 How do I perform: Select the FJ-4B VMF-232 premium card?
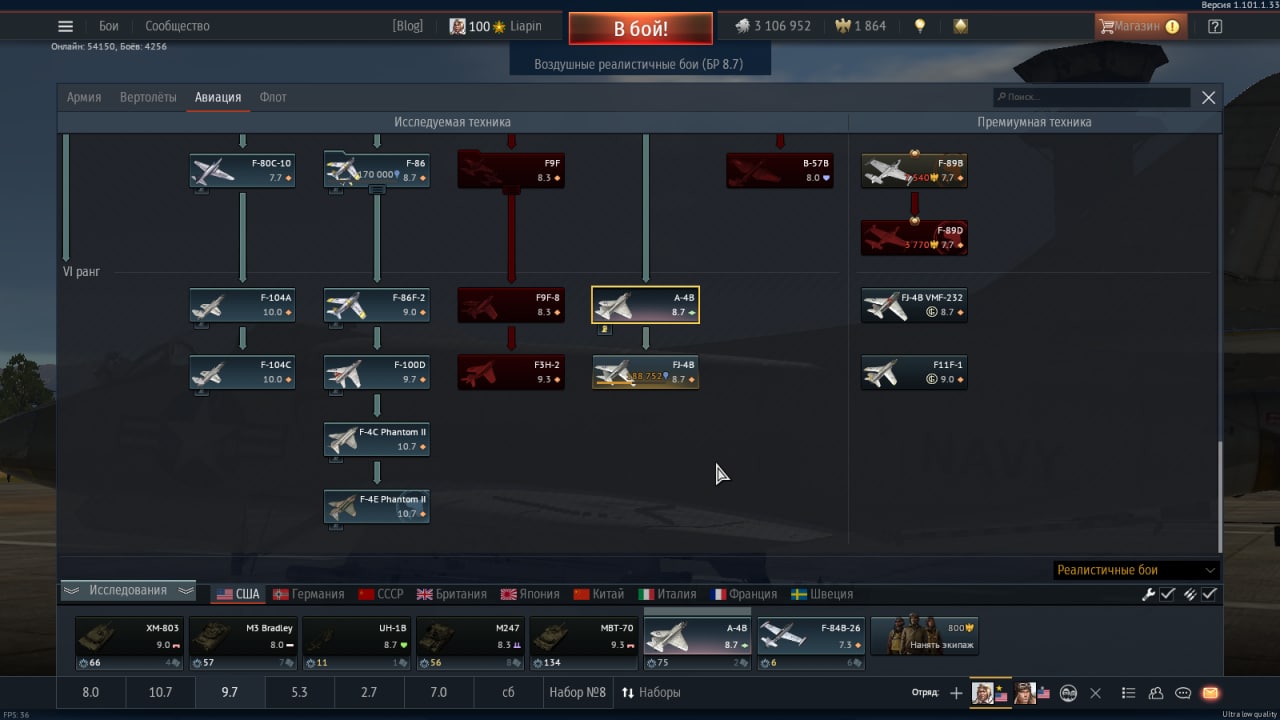tap(914, 305)
